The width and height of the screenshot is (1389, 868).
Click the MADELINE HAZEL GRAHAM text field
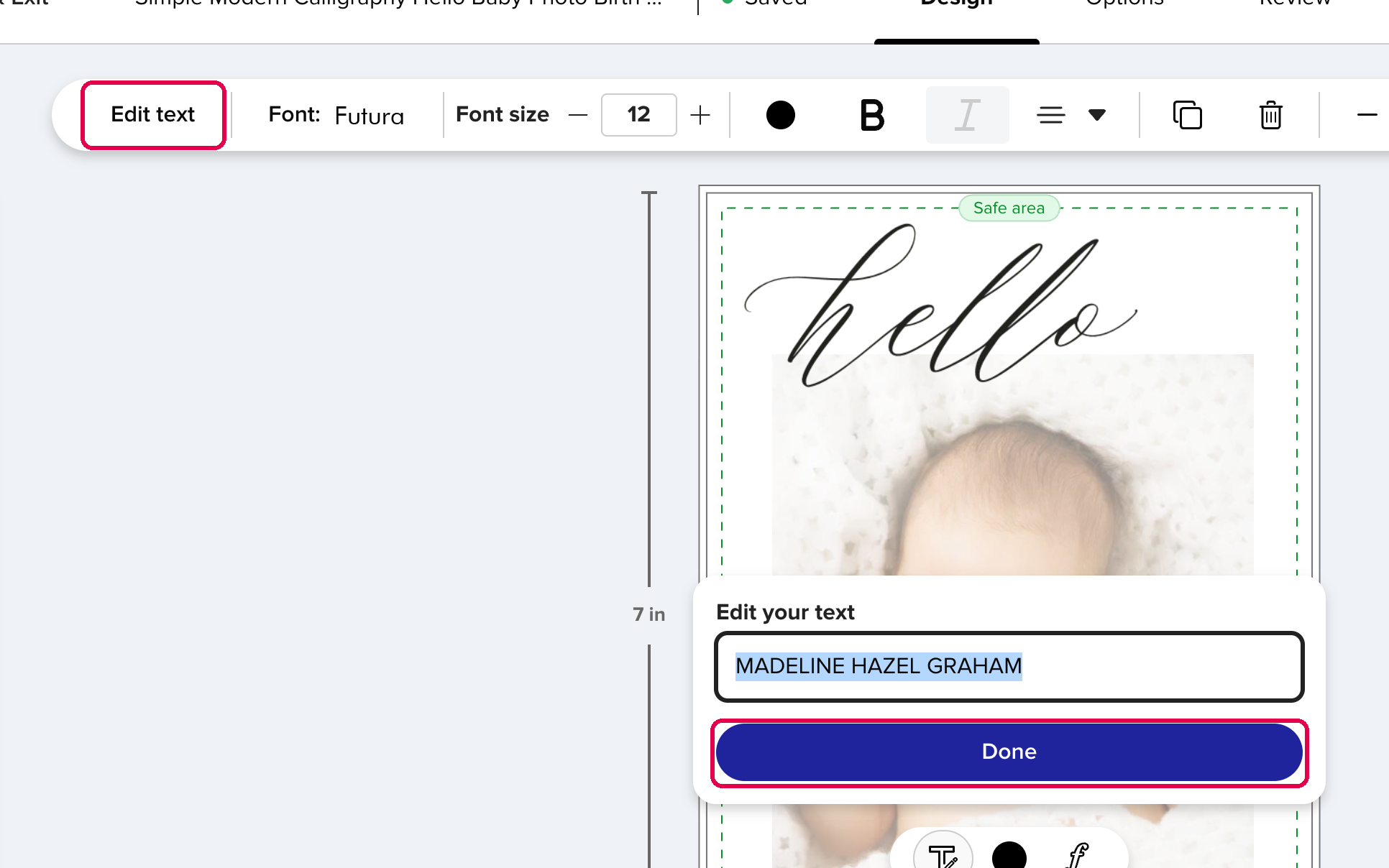click(x=1009, y=666)
